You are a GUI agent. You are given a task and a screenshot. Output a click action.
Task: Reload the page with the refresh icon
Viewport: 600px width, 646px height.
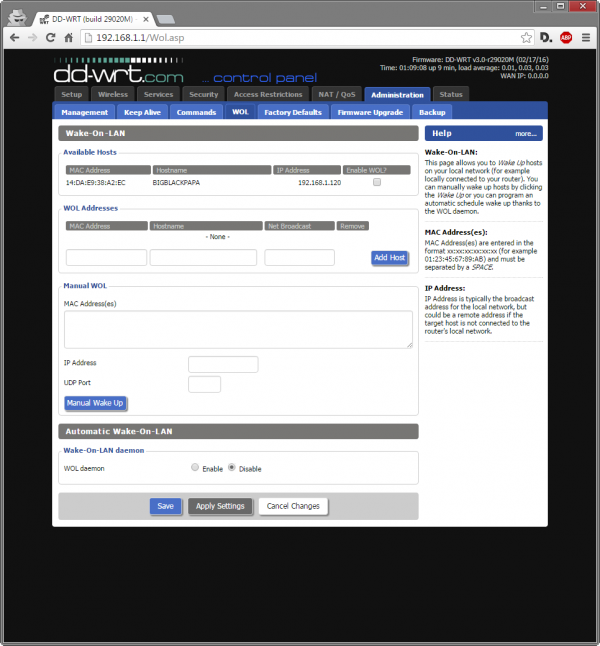52,37
